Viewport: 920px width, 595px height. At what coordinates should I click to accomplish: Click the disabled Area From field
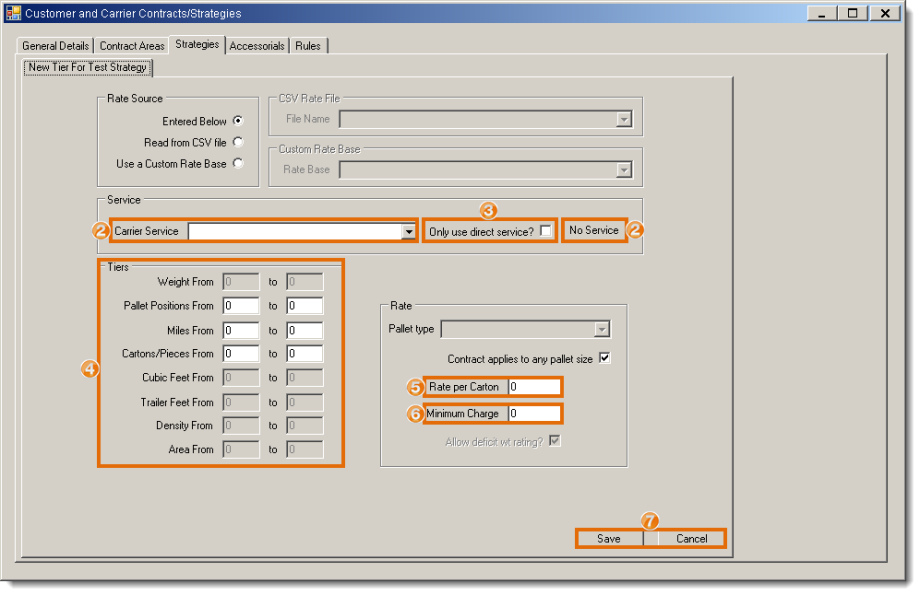241,449
